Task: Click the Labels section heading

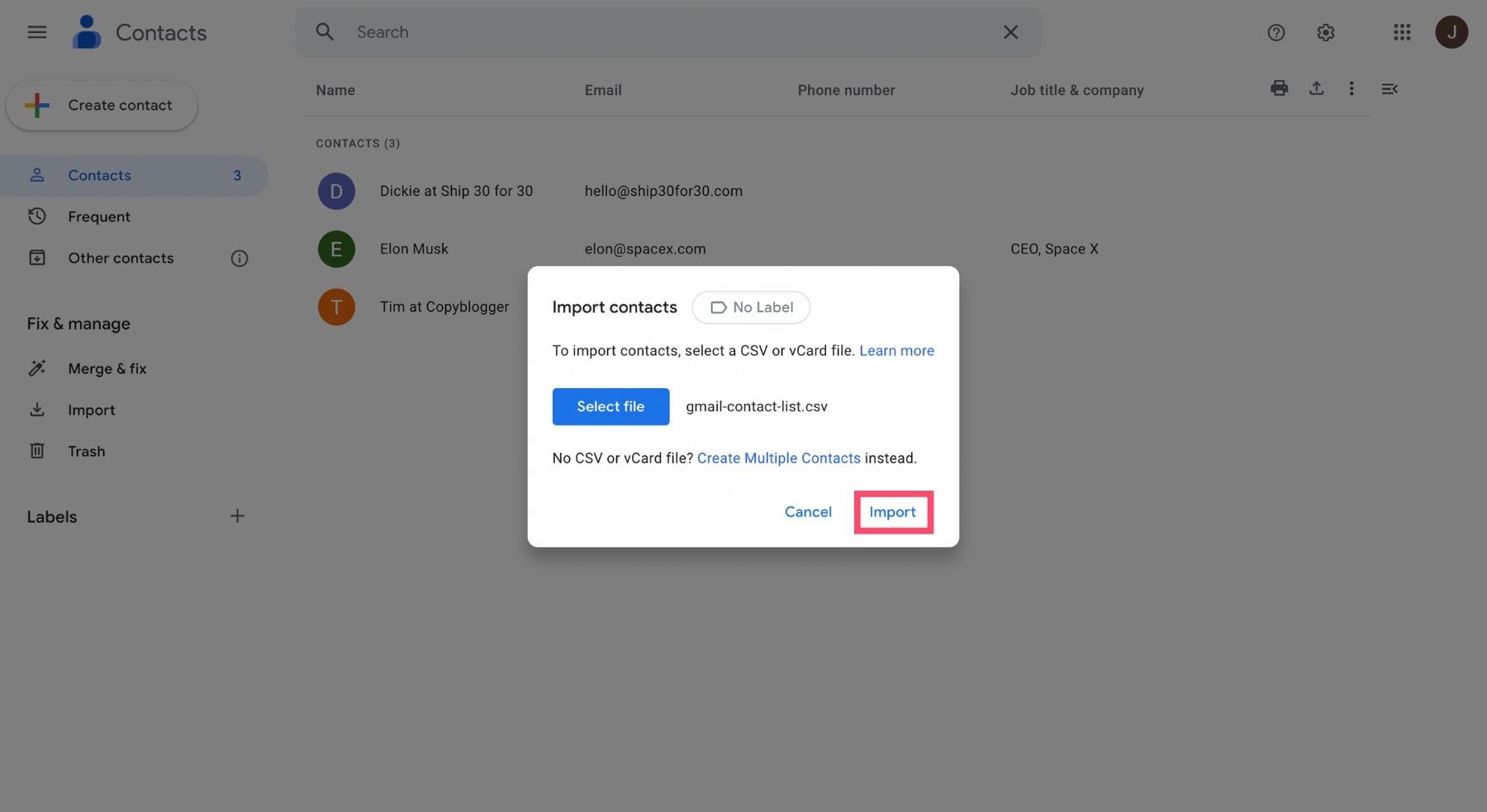Action: [x=52, y=517]
